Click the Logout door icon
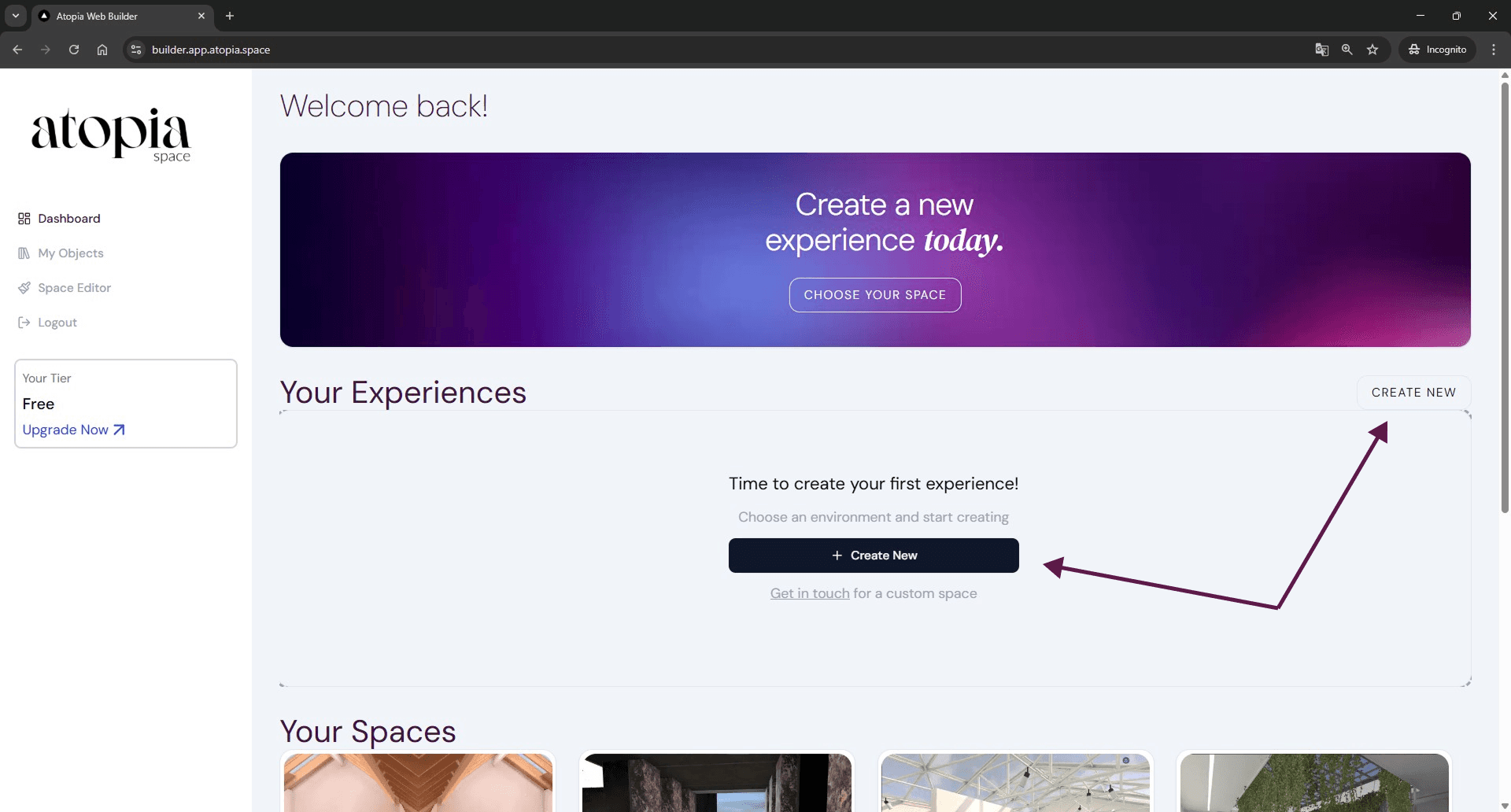Image resolution: width=1511 pixels, height=812 pixels. [x=24, y=323]
